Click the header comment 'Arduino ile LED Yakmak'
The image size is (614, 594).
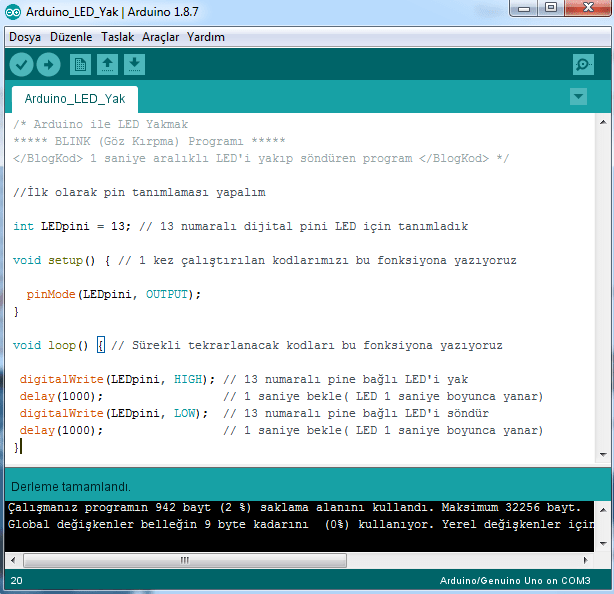111,125
